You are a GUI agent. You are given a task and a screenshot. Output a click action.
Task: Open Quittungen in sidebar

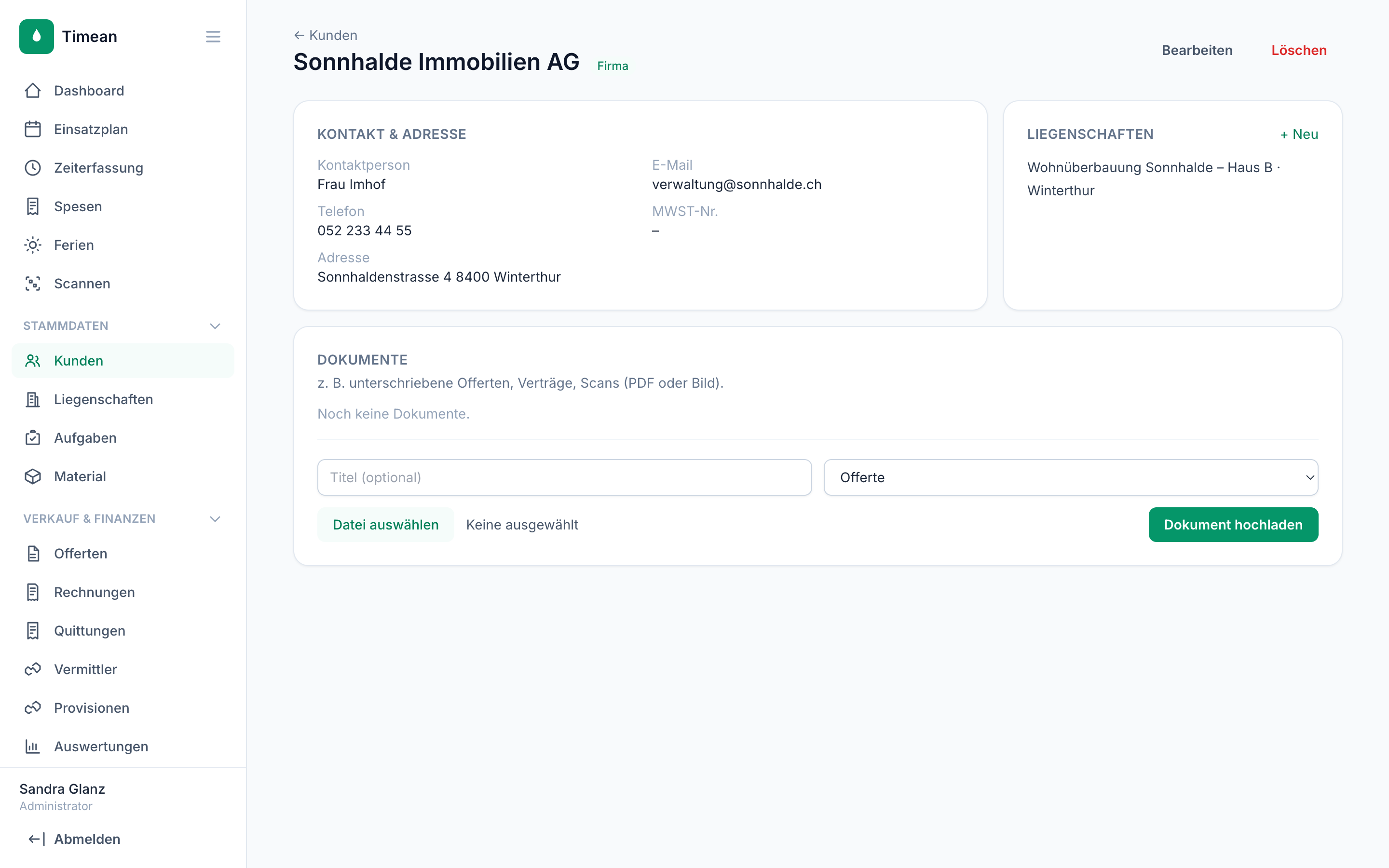[123, 631]
